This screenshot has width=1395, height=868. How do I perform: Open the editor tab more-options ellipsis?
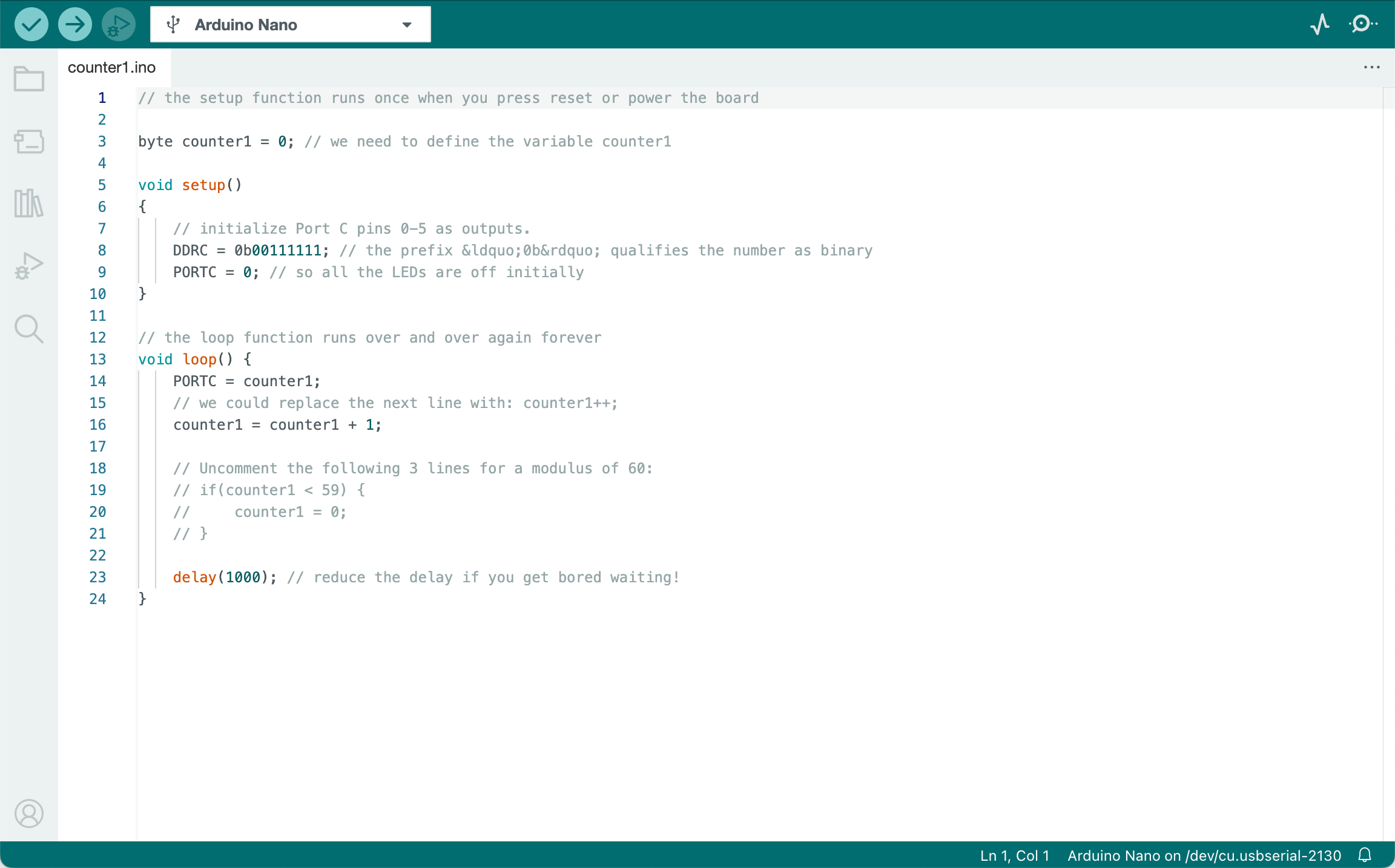coord(1371,67)
